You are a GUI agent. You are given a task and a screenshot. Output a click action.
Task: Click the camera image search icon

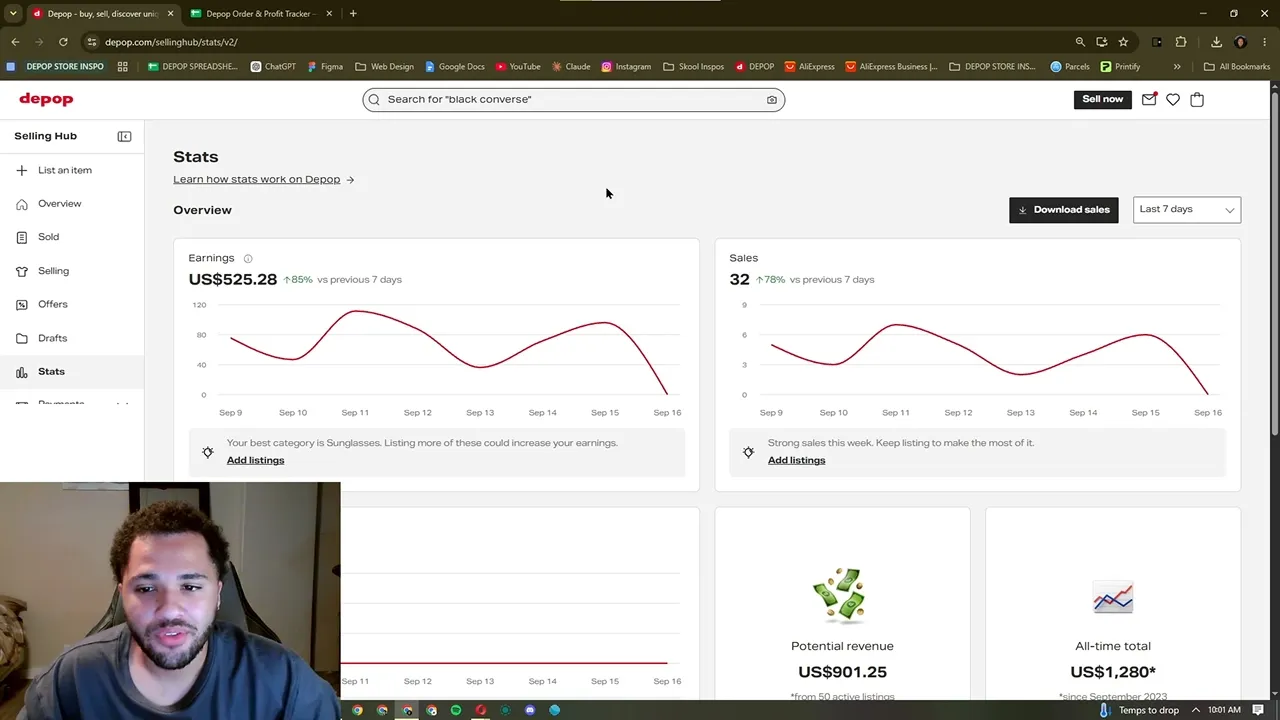click(772, 99)
